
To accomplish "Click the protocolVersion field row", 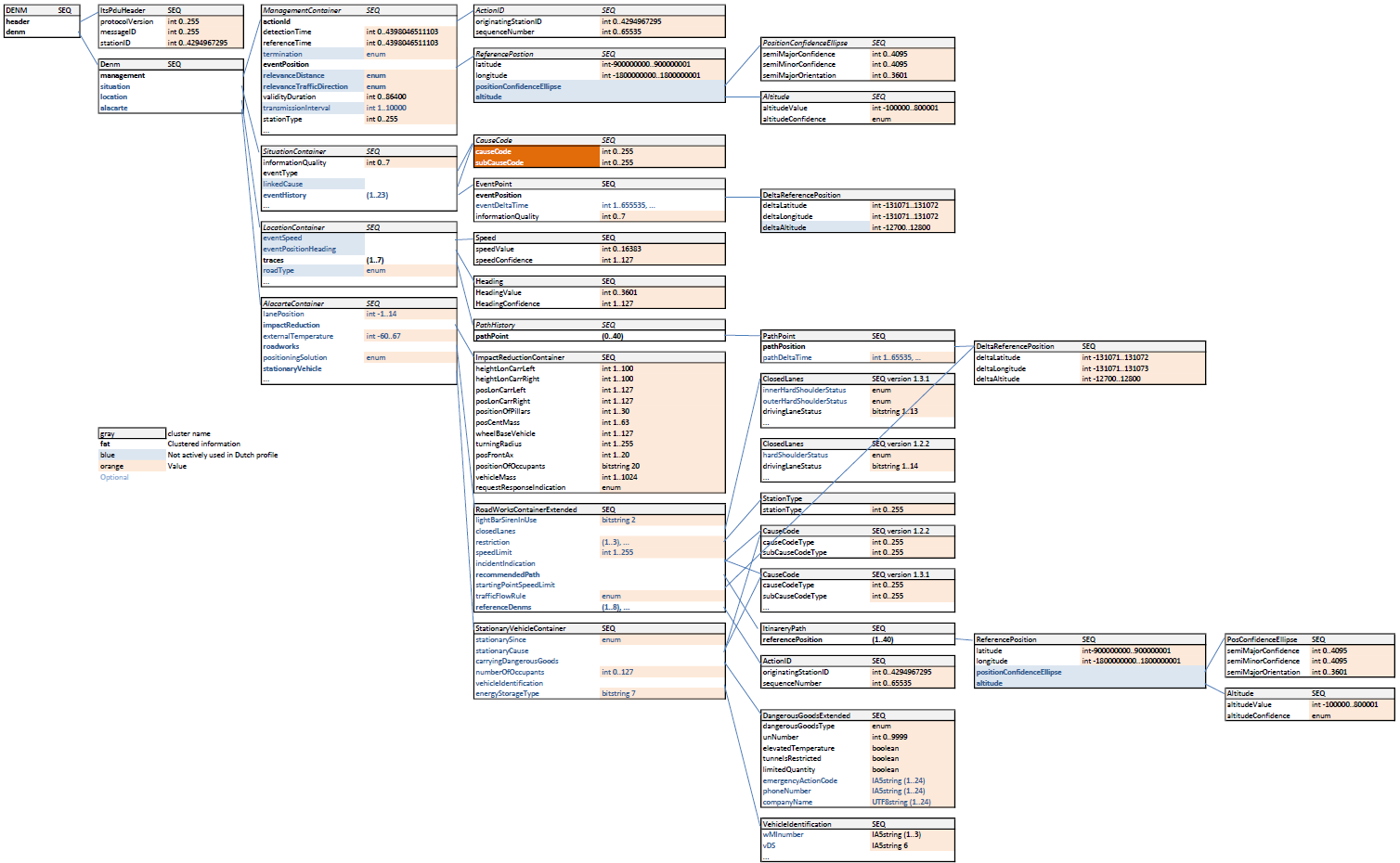I will tap(127, 21).
